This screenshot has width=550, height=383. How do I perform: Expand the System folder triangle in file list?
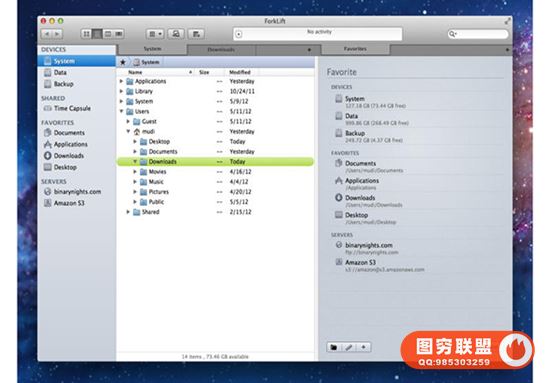coord(122,101)
